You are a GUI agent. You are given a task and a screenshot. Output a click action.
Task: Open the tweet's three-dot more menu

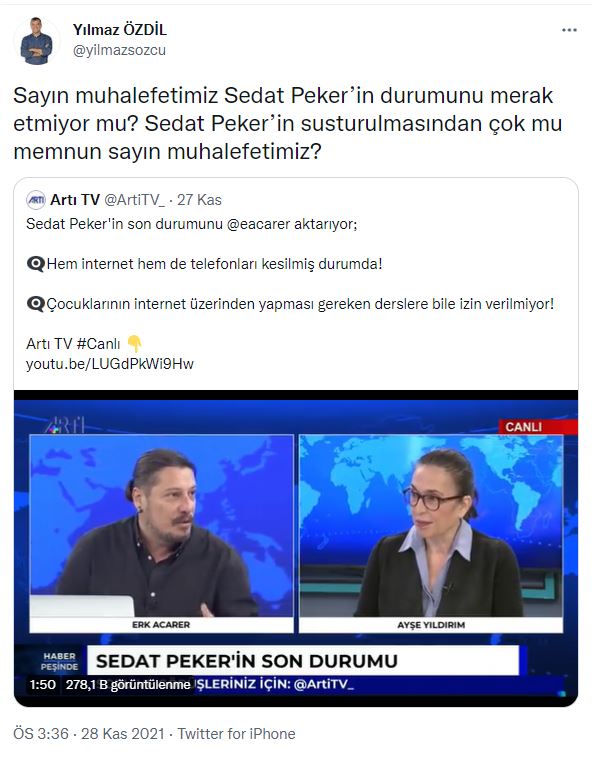tap(569, 30)
